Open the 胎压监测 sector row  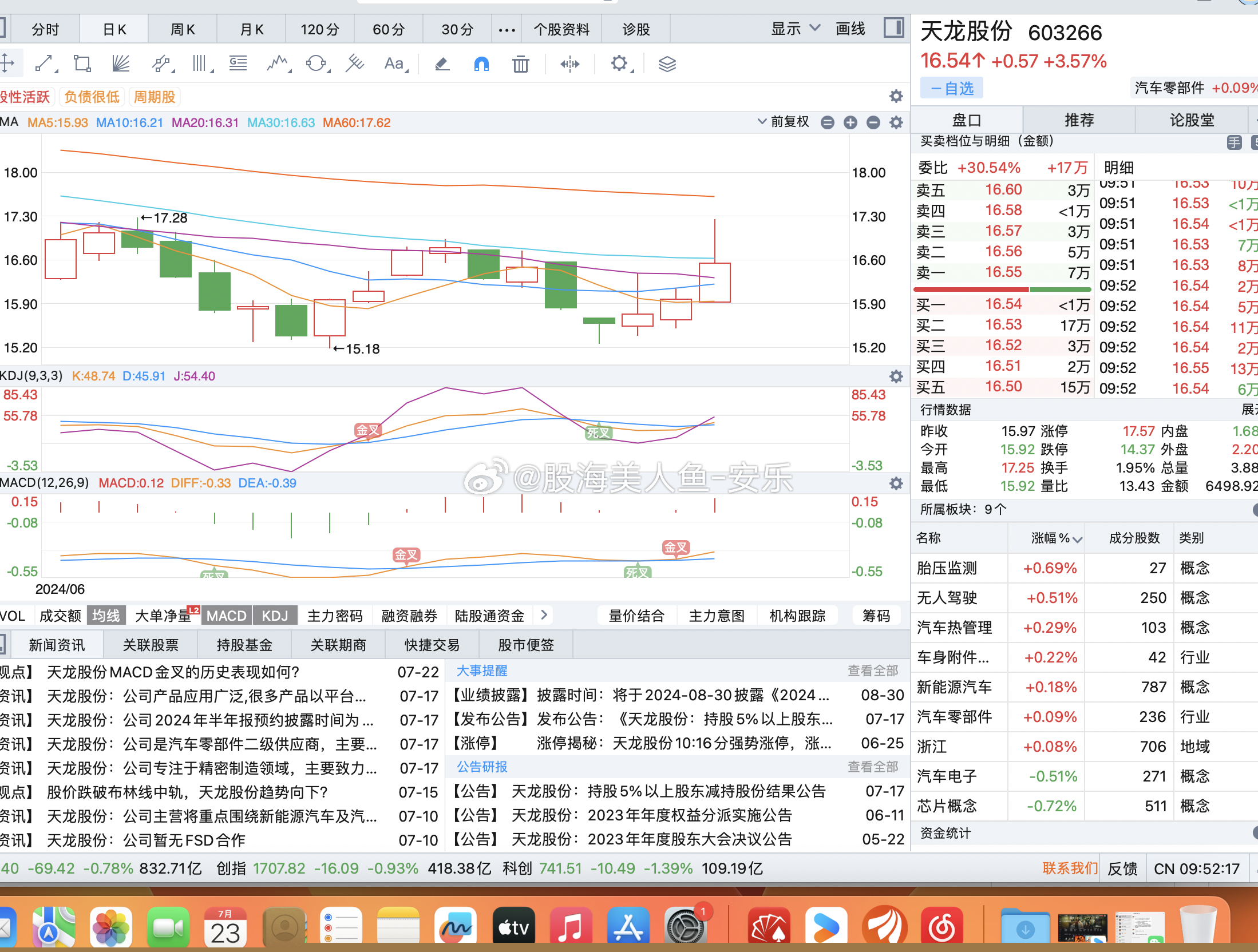point(1084,568)
